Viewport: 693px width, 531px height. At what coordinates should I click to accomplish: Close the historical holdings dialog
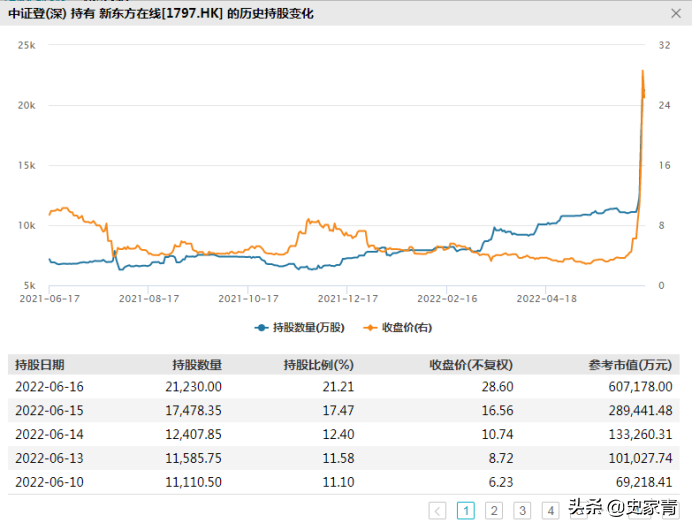click(675, 14)
